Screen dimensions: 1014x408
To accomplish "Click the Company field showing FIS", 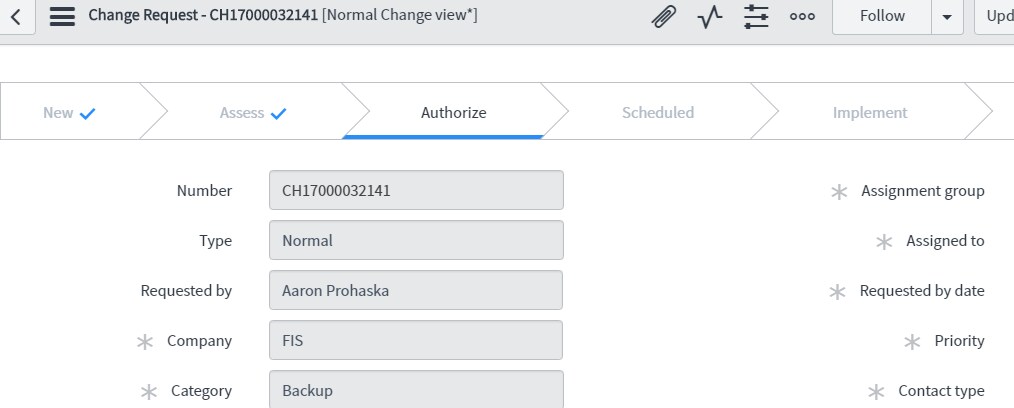I will click(x=416, y=341).
